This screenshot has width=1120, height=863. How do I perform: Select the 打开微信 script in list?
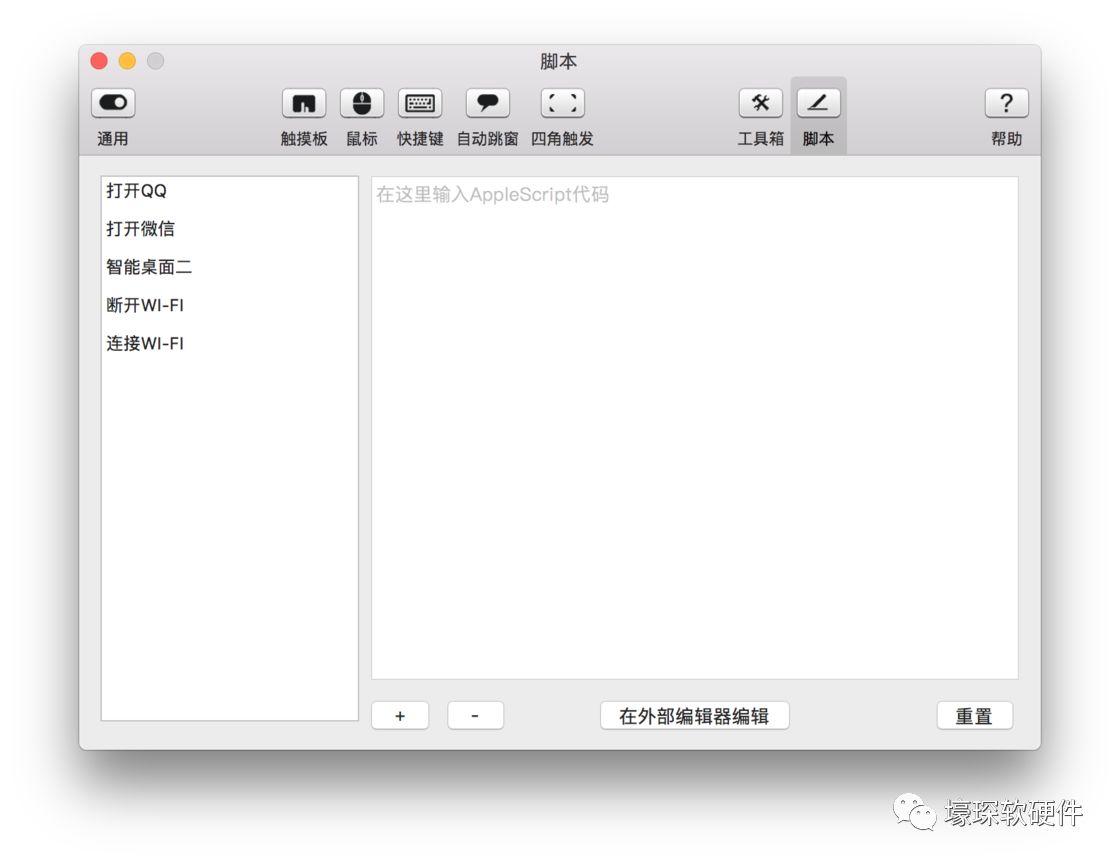pyautogui.click(x=141, y=229)
